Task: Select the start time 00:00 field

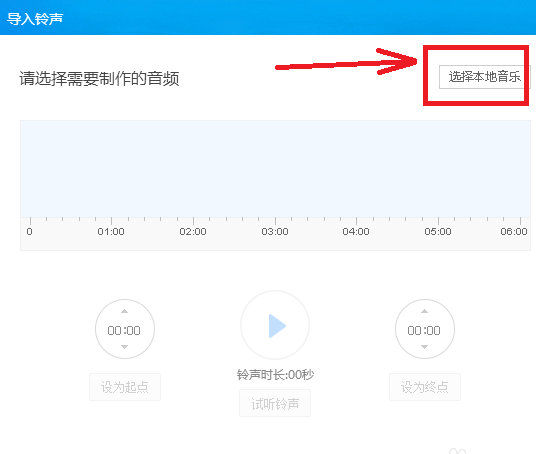Action: pyautogui.click(x=124, y=330)
